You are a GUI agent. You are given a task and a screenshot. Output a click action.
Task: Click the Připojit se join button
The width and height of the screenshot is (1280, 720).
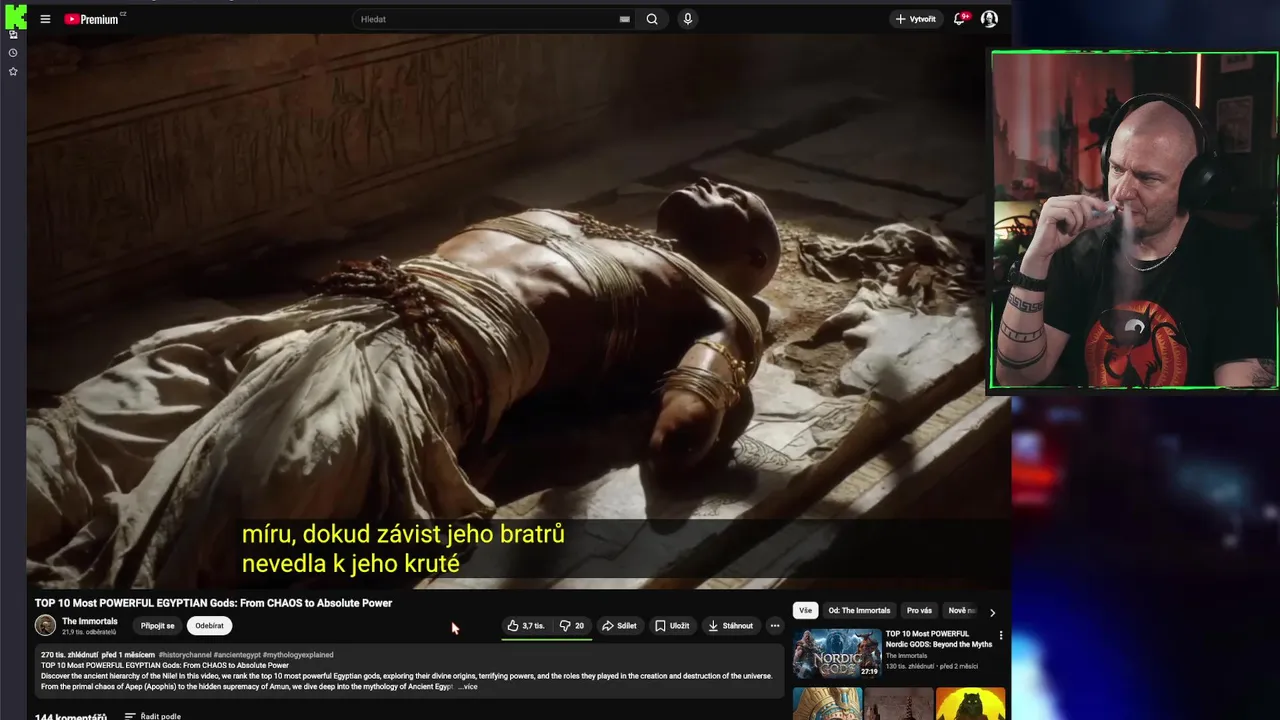tap(158, 626)
